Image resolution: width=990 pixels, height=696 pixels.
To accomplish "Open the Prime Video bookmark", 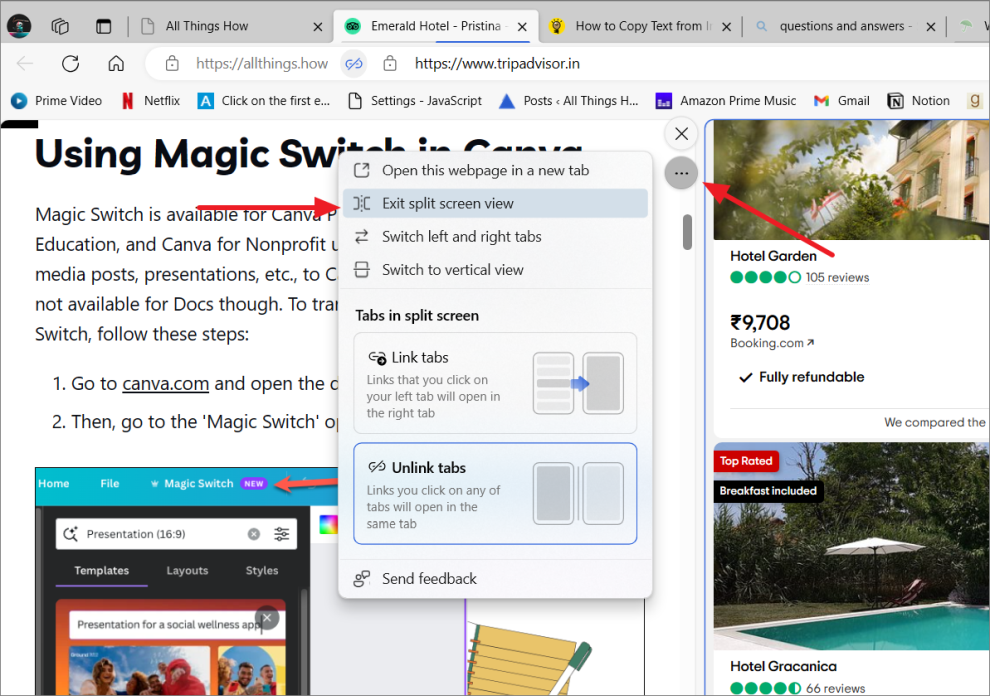I will (57, 100).
